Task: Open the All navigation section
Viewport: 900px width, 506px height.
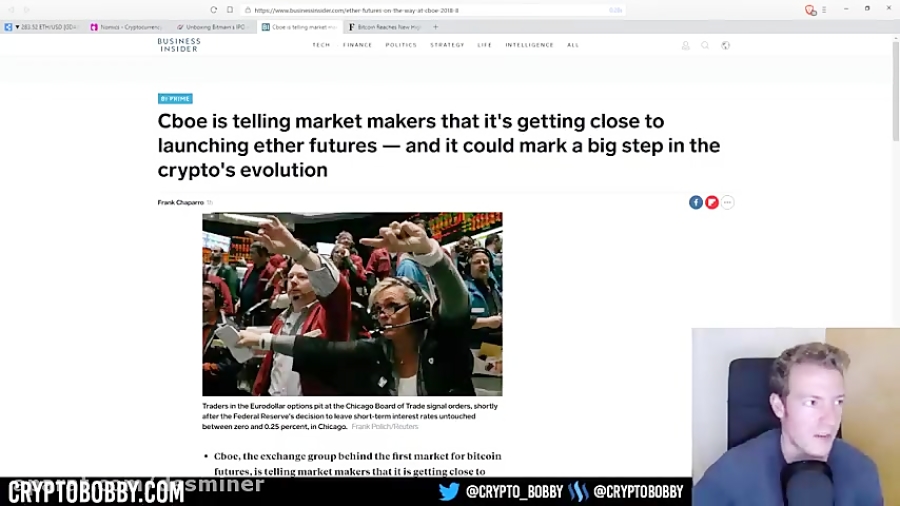Action: click(573, 45)
